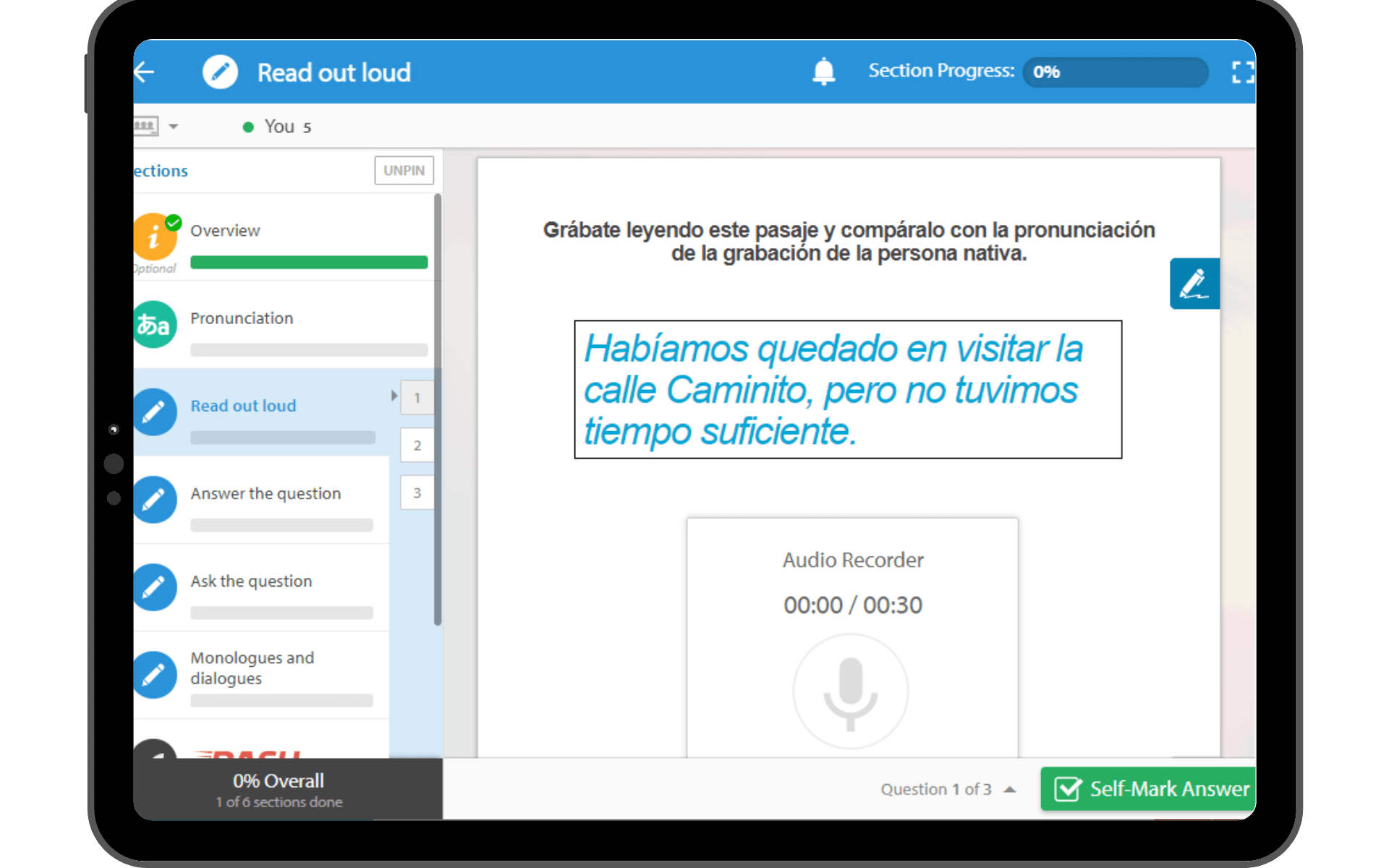Open the participants dropdown arrow

pos(174,127)
